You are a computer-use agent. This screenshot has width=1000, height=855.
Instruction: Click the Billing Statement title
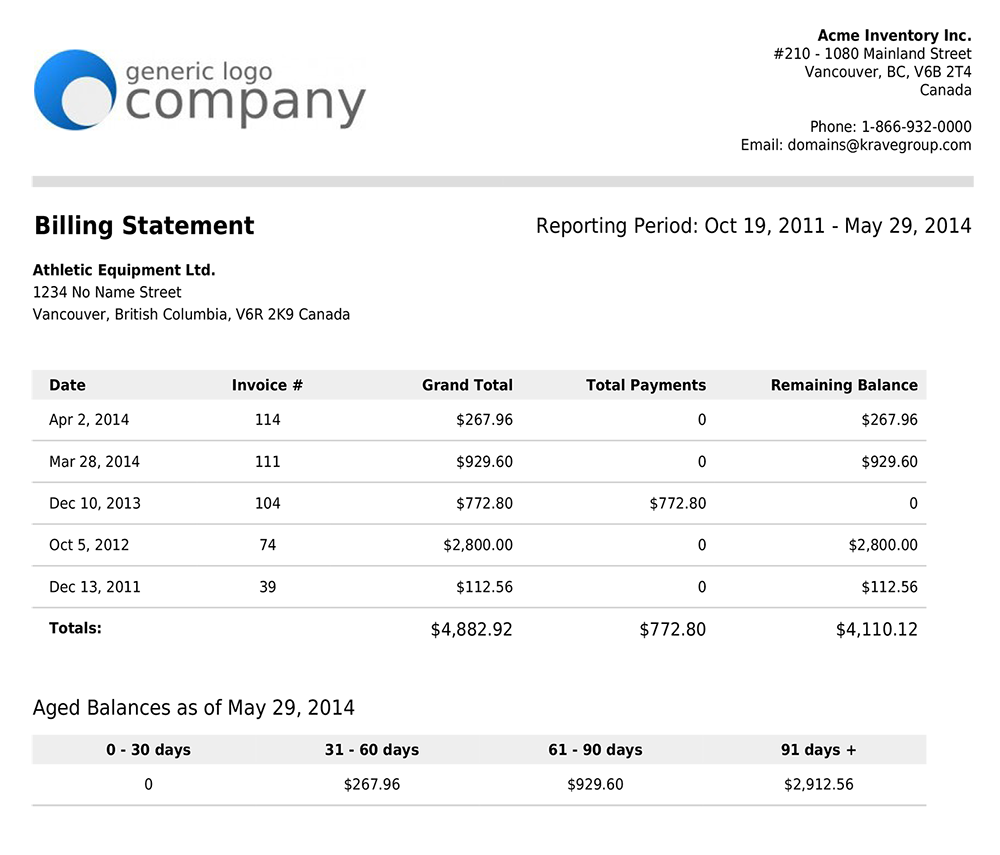click(143, 226)
